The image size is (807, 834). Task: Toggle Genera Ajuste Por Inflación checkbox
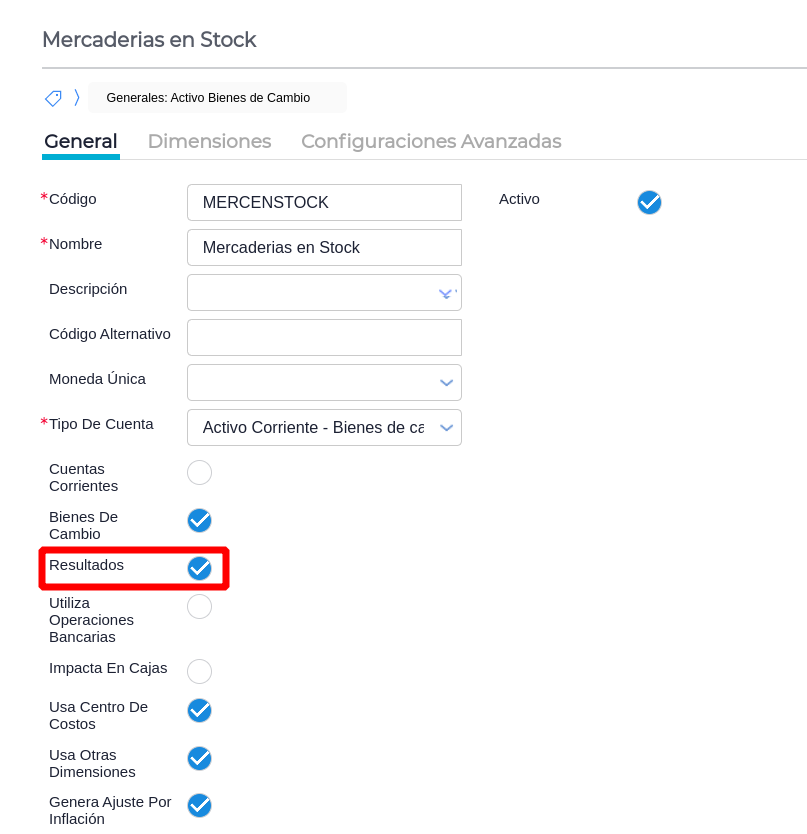coord(200,805)
